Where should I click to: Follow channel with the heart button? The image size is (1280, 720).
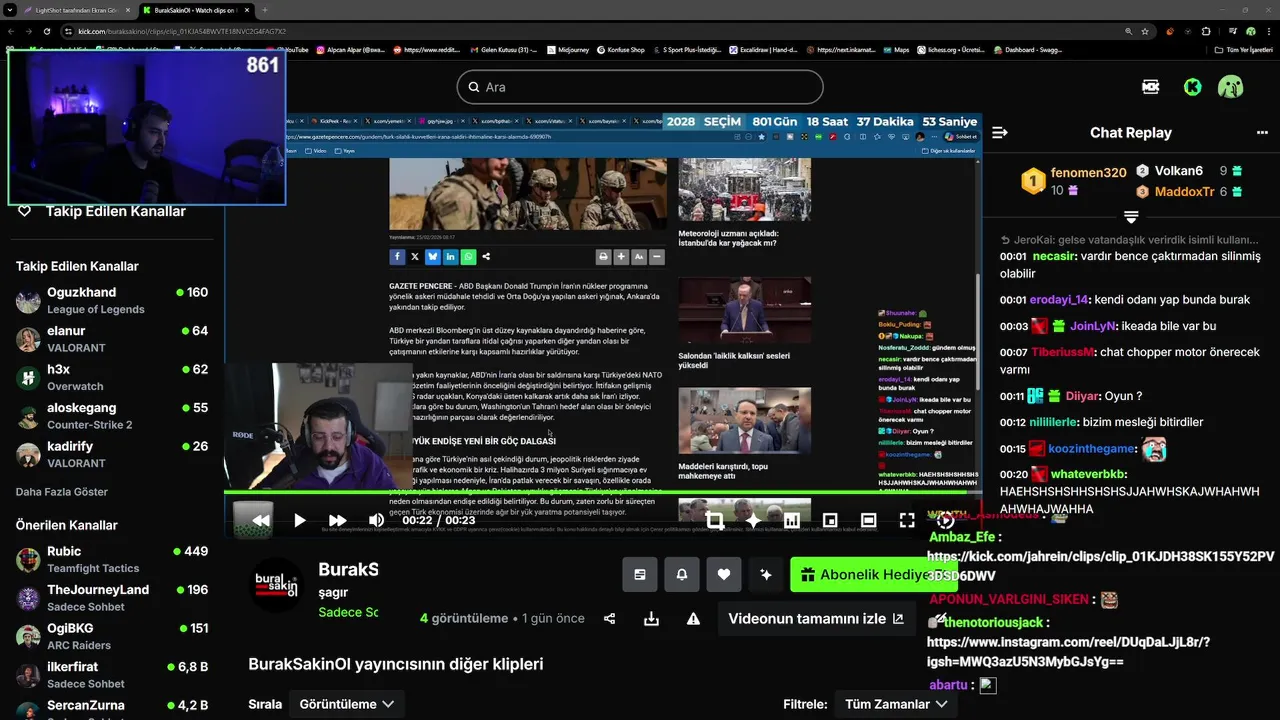pos(724,575)
